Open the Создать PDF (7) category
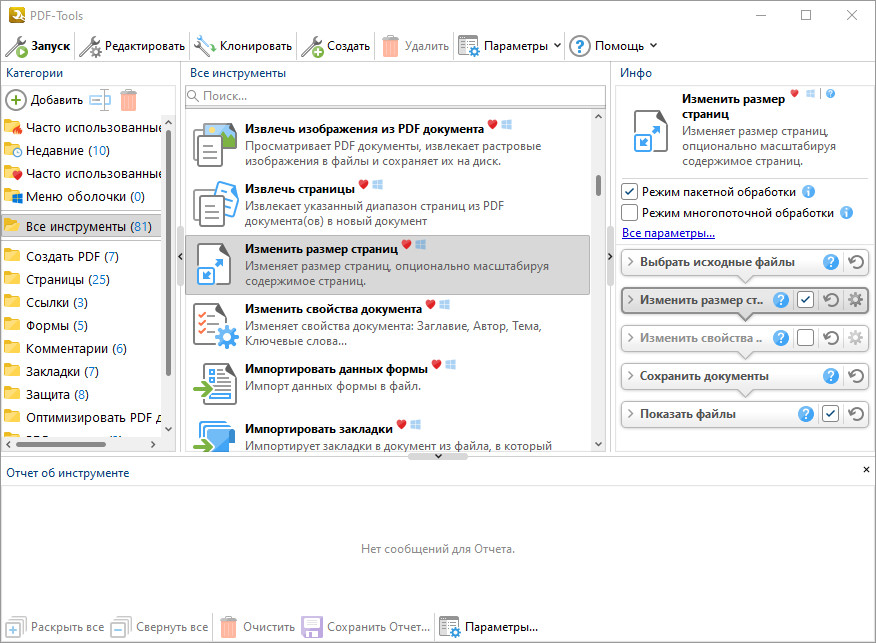 click(x=61, y=256)
